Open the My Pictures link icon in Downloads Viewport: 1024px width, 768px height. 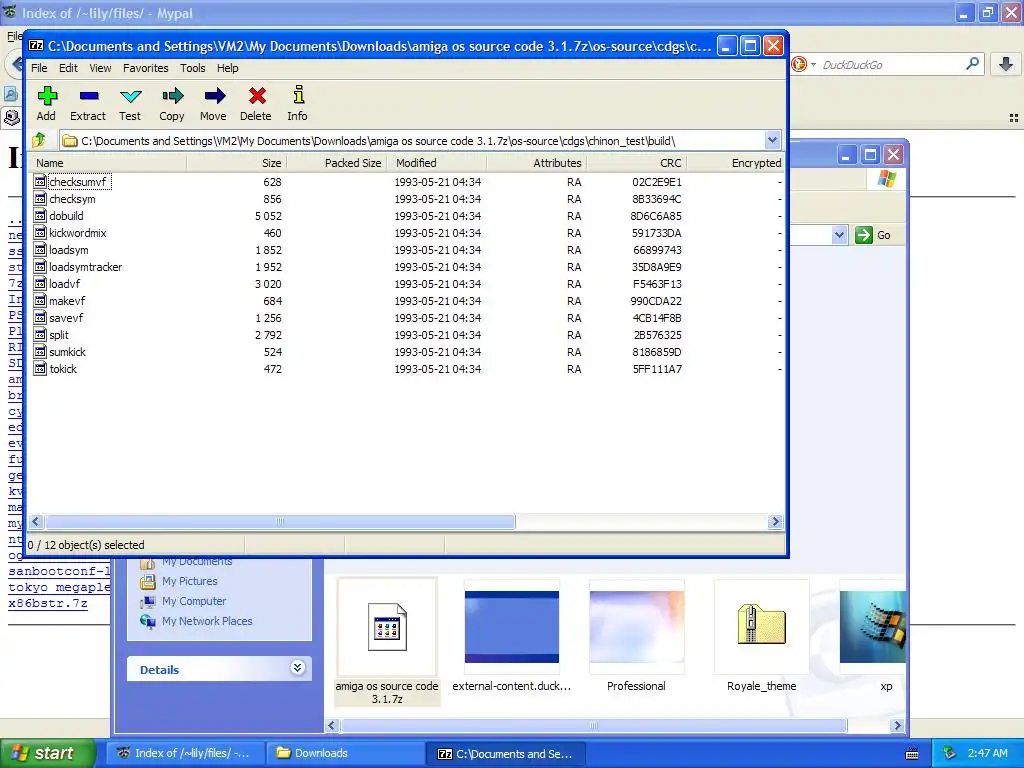pos(148,581)
